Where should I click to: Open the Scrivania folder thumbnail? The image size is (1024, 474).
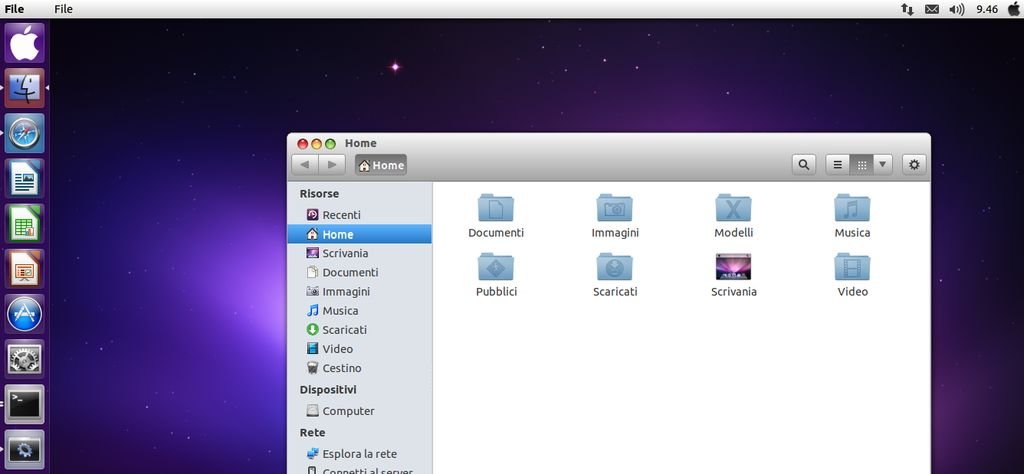[x=733, y=267]
